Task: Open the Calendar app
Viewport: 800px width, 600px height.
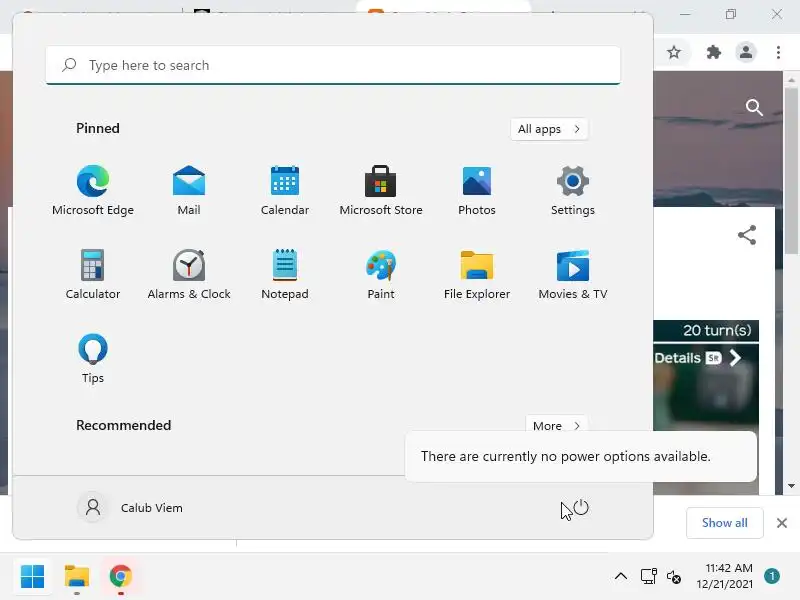Action: [x=285, y=190]
